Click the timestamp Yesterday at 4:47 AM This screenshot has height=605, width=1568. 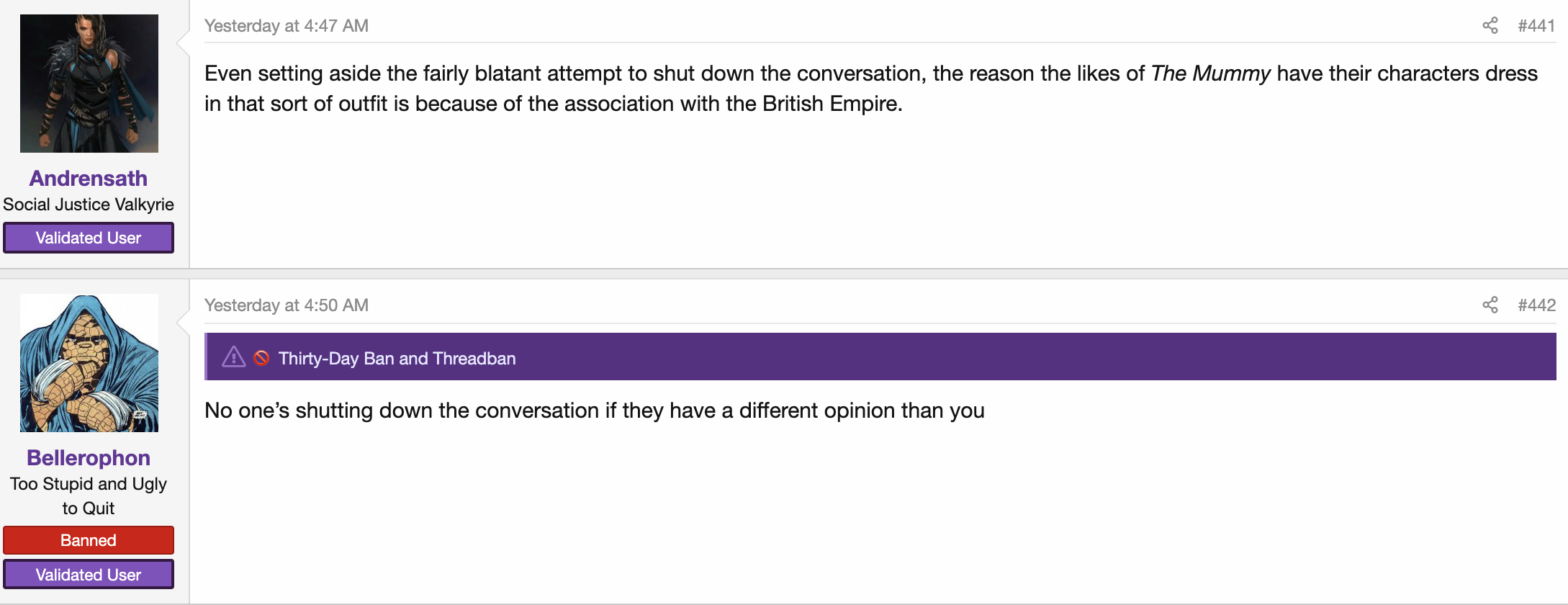(287, 26)
